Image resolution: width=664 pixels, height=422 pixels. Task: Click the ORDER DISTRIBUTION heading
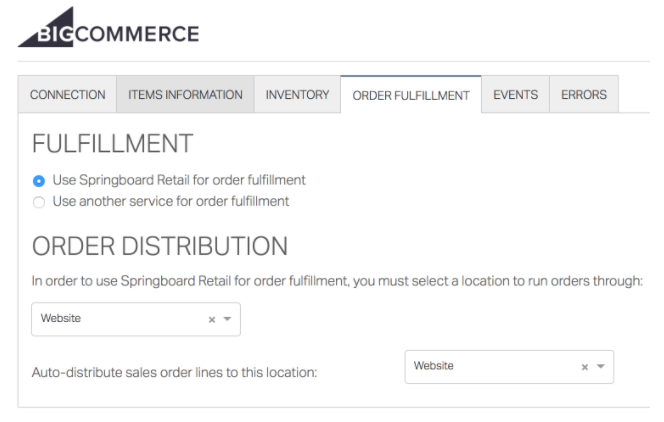(x=160, y=246)
